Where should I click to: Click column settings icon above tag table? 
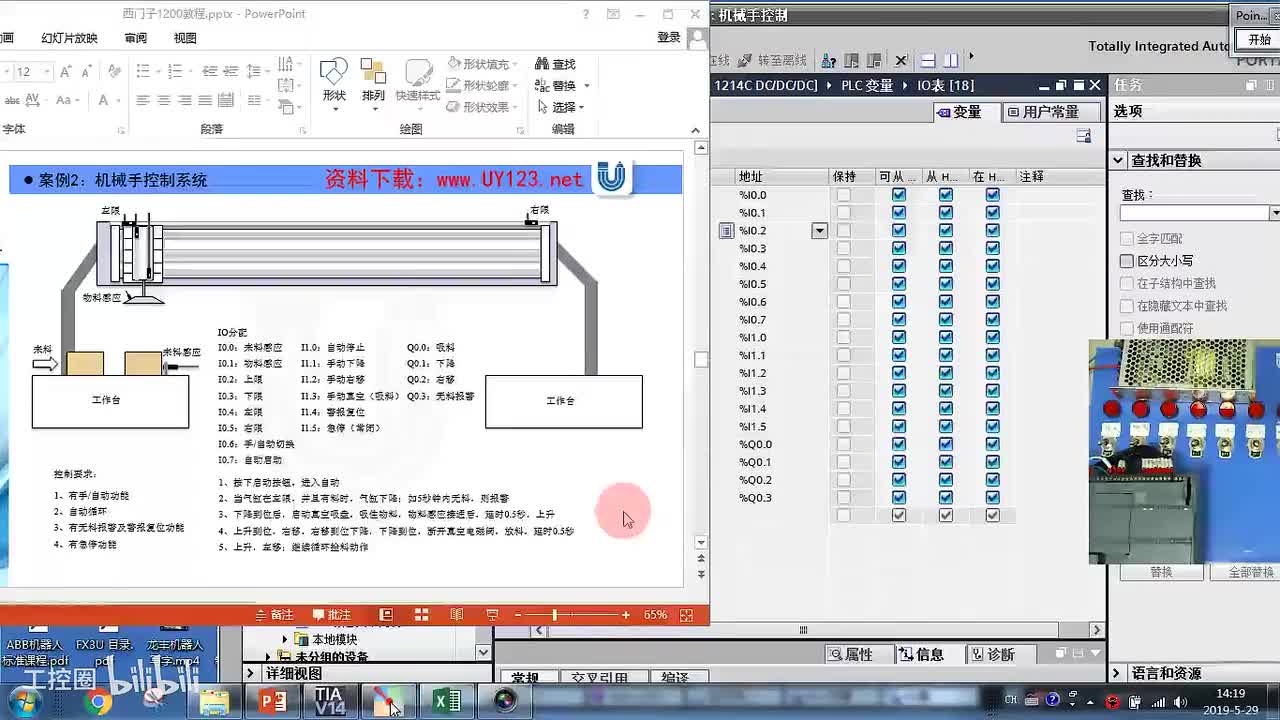click(x=1083, y=136)
